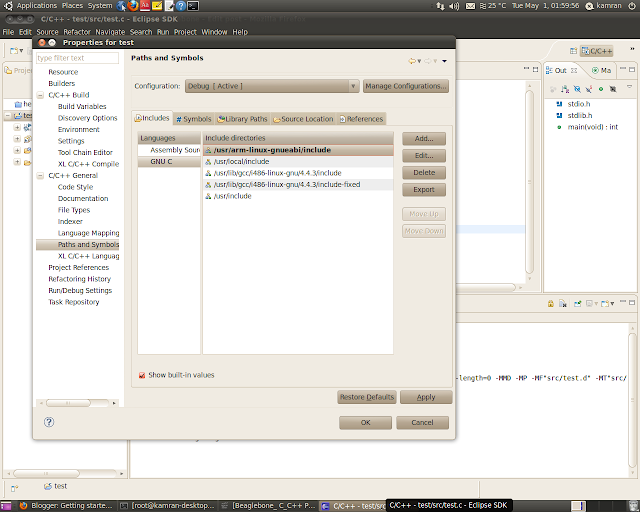Select Assembly Source in Languages list

[169, 150]
